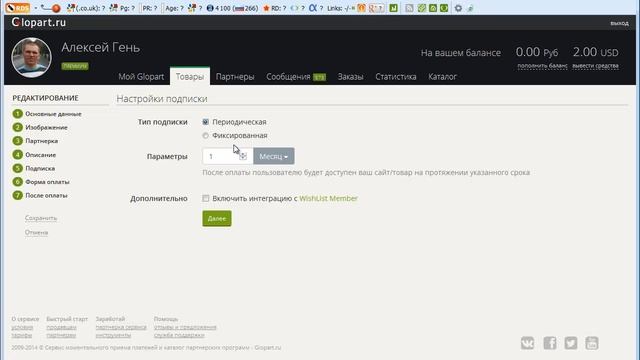Open the Мой Glopart tab

click(x=141, y=77)
